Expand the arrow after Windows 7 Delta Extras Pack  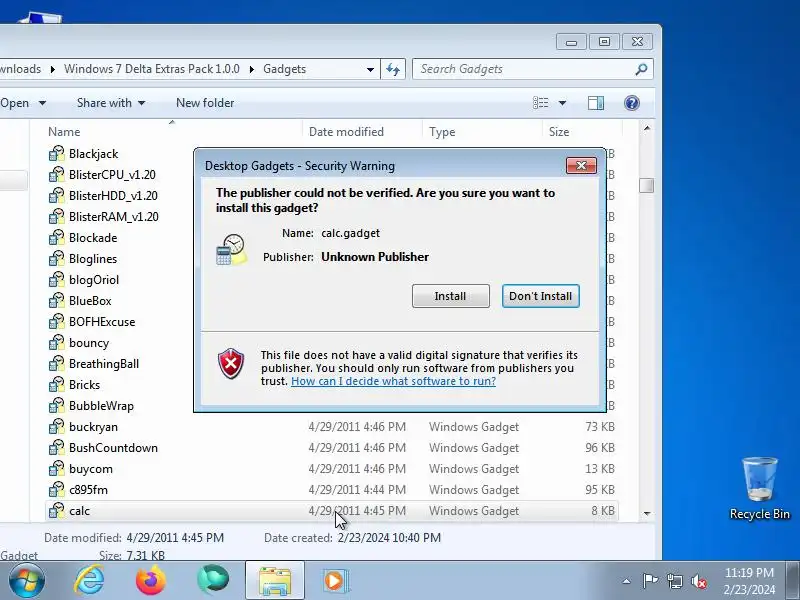point(252,69)
